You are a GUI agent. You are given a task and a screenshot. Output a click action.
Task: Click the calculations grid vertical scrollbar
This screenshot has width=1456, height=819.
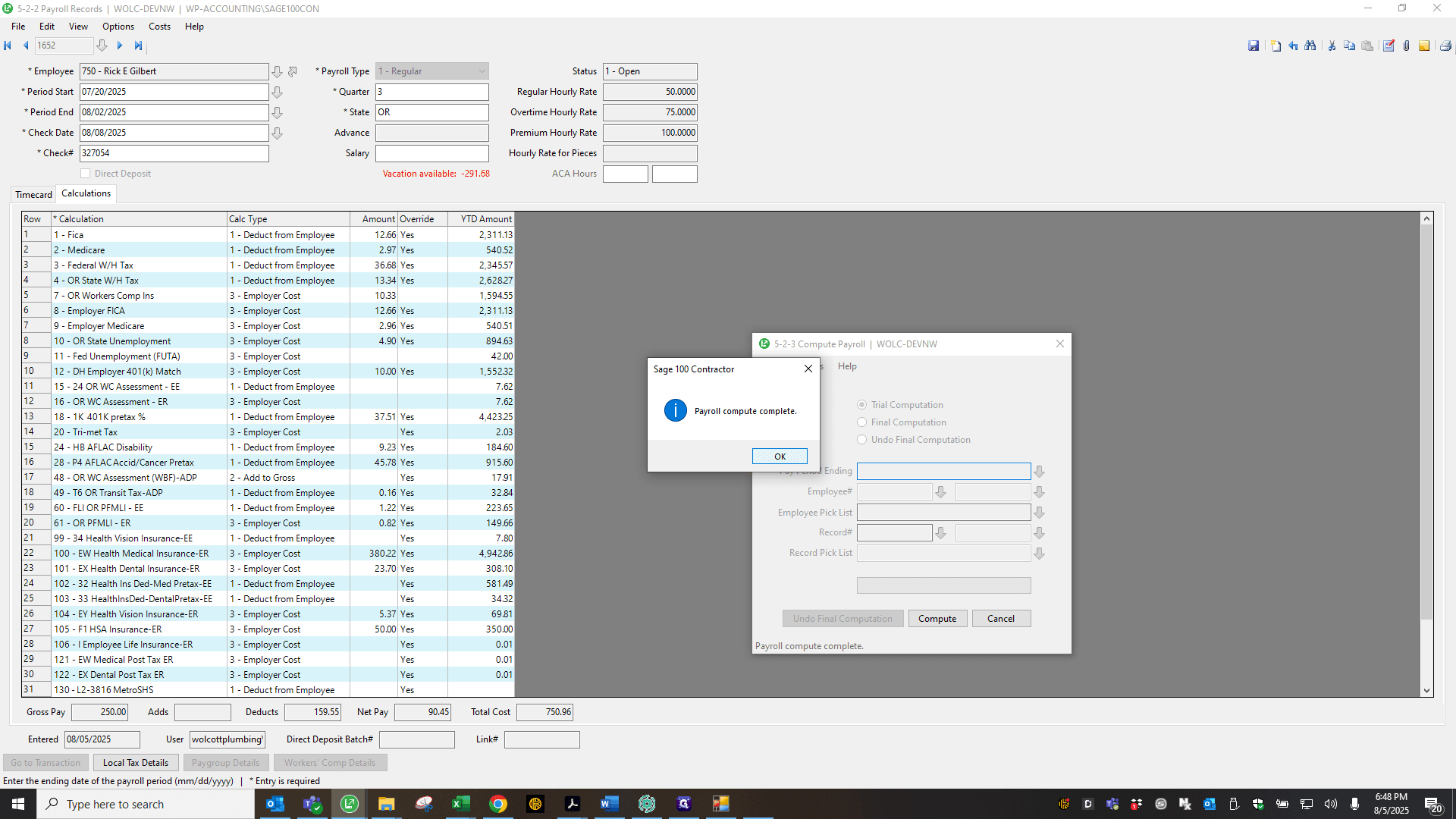[1426, 421]
